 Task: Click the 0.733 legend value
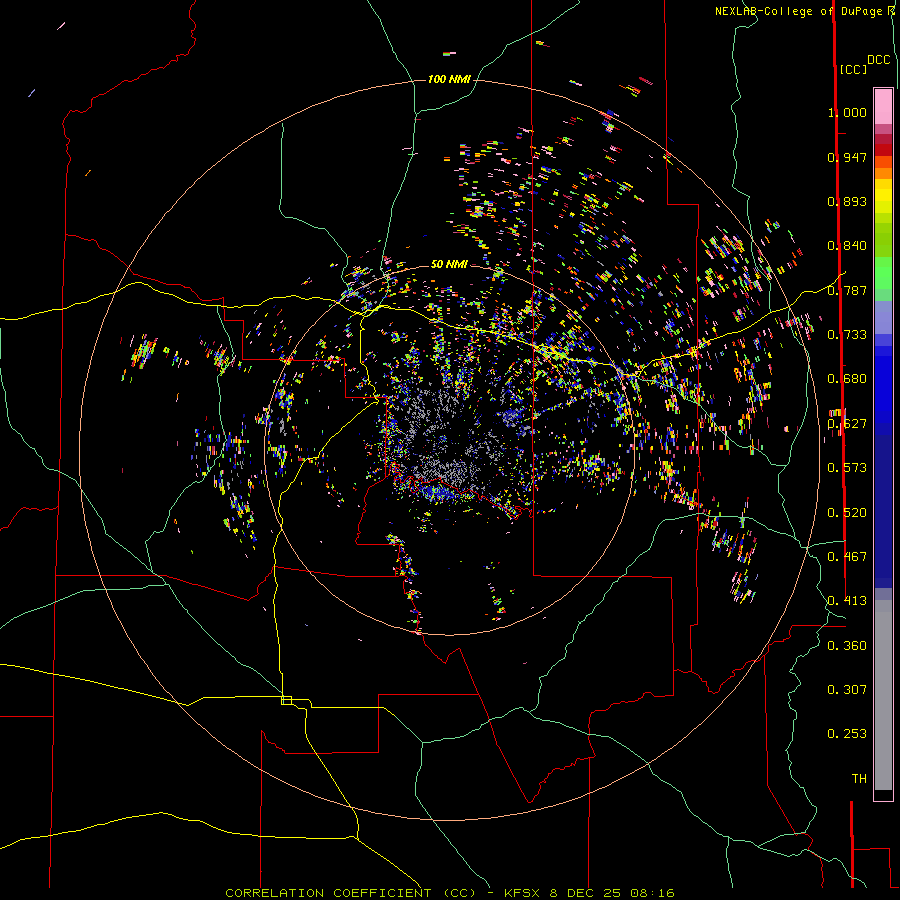tap(847, 335)
